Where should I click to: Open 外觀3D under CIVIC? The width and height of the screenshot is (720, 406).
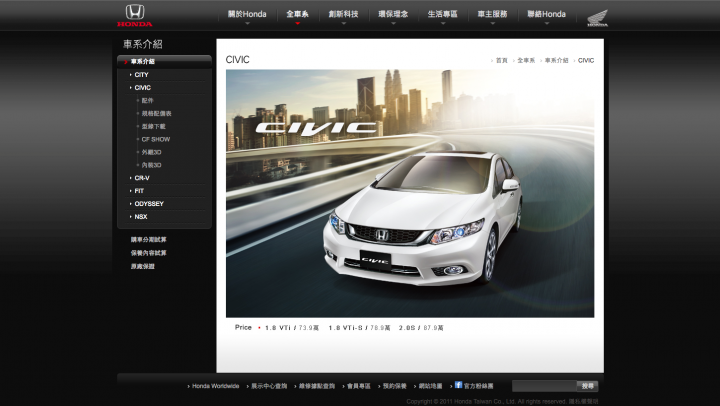(x=152, y=152)
